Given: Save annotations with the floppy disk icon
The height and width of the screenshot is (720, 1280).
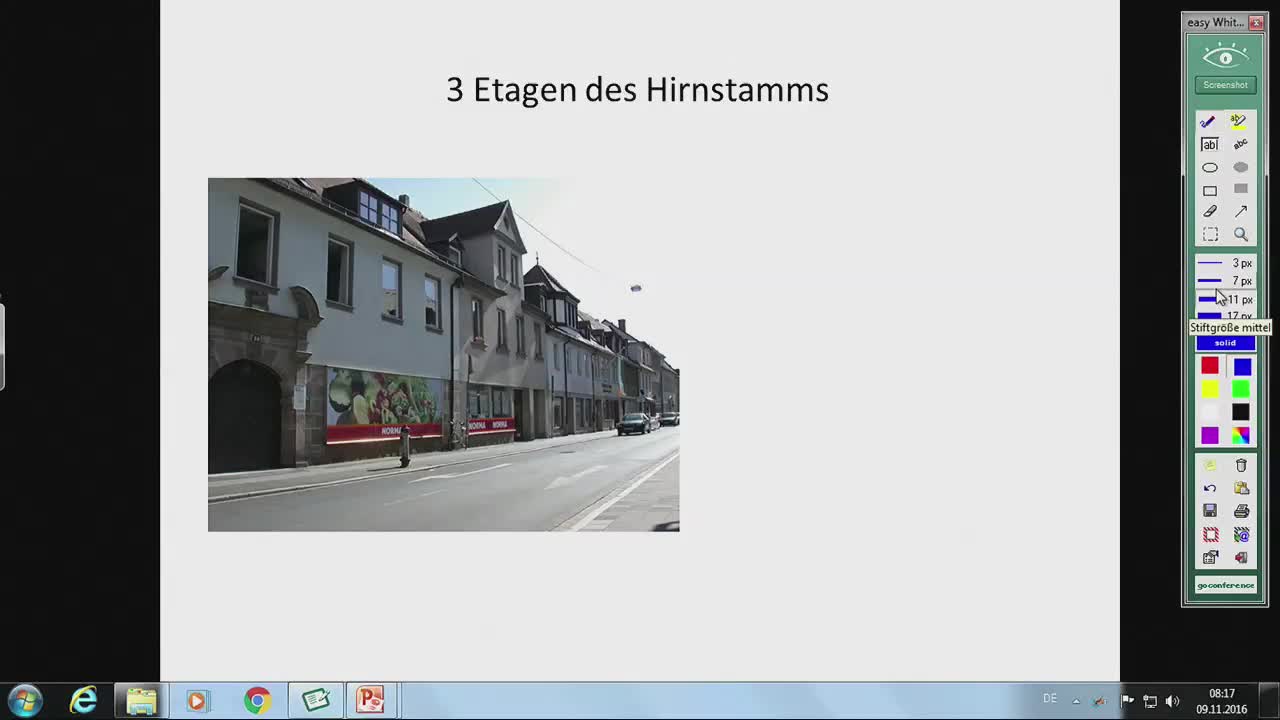Looking at the screenshot, I should (x=1209, y=510).
